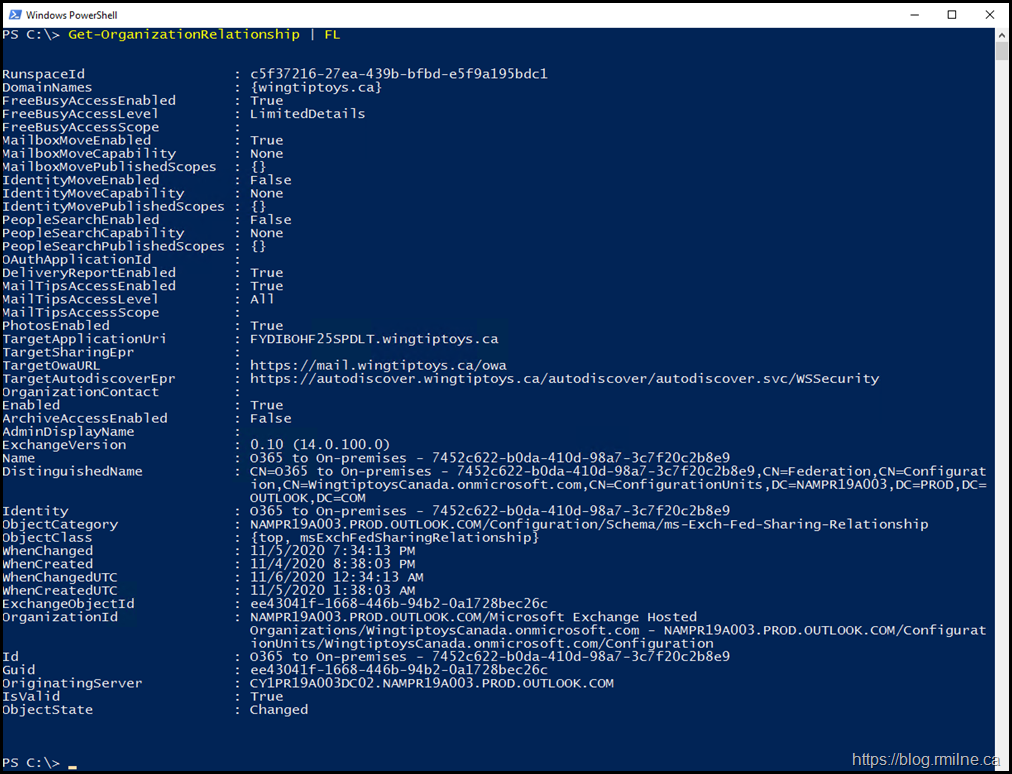Place cursor at the bottom PS C:\> prompt
This screenshot has height=774, width=1012.
coord(72,763)
